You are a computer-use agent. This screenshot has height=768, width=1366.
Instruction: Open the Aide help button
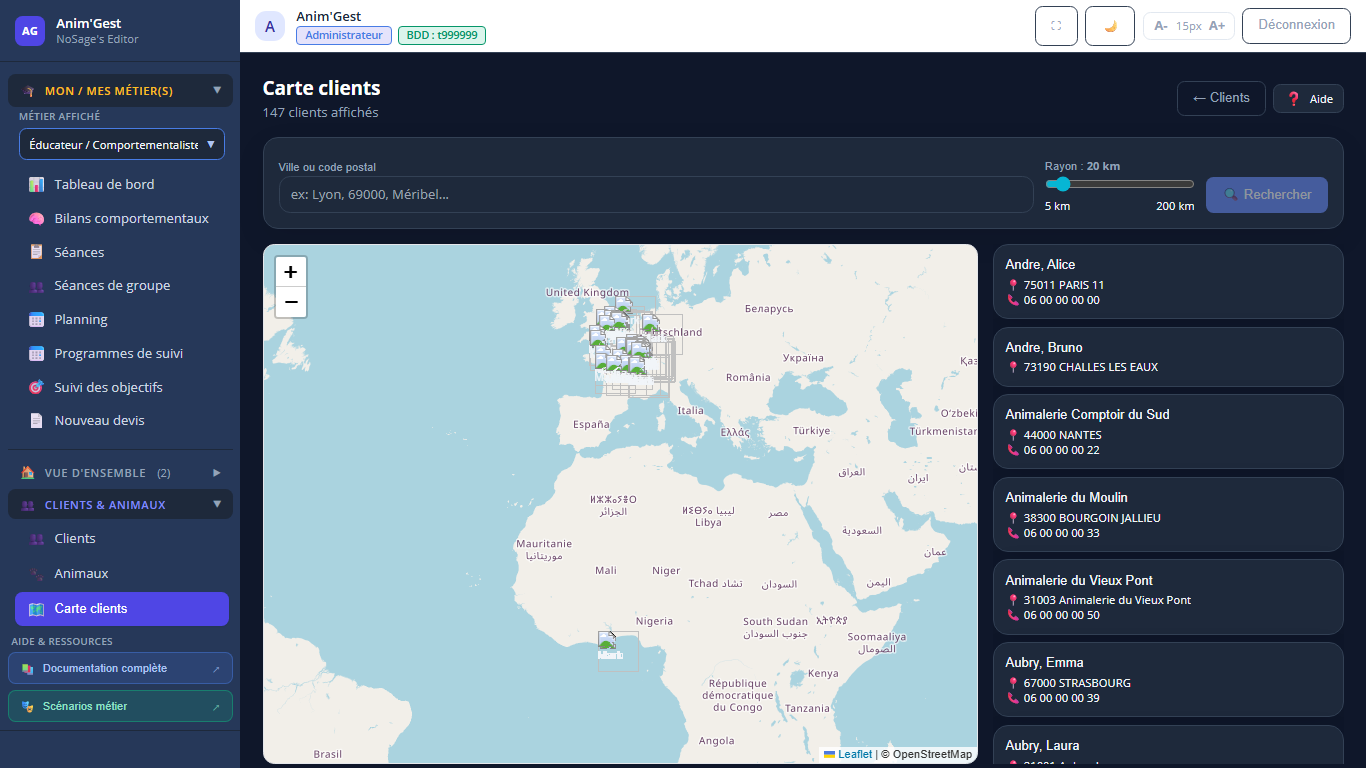pos(1308,99)
